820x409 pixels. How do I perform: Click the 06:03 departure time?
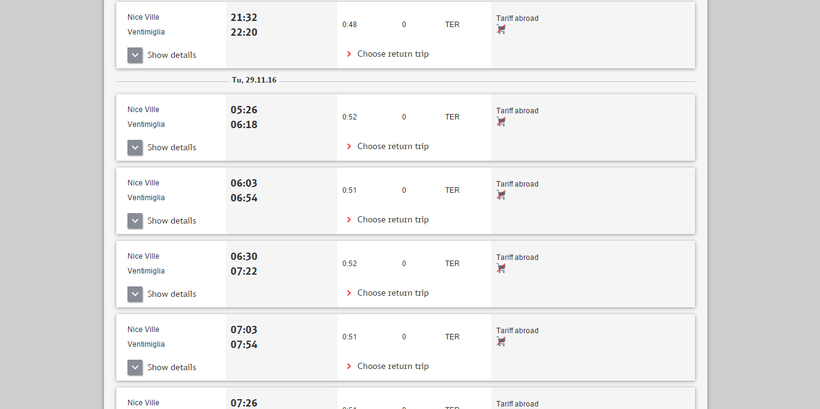pyautogui.click(x=244, y=183)
